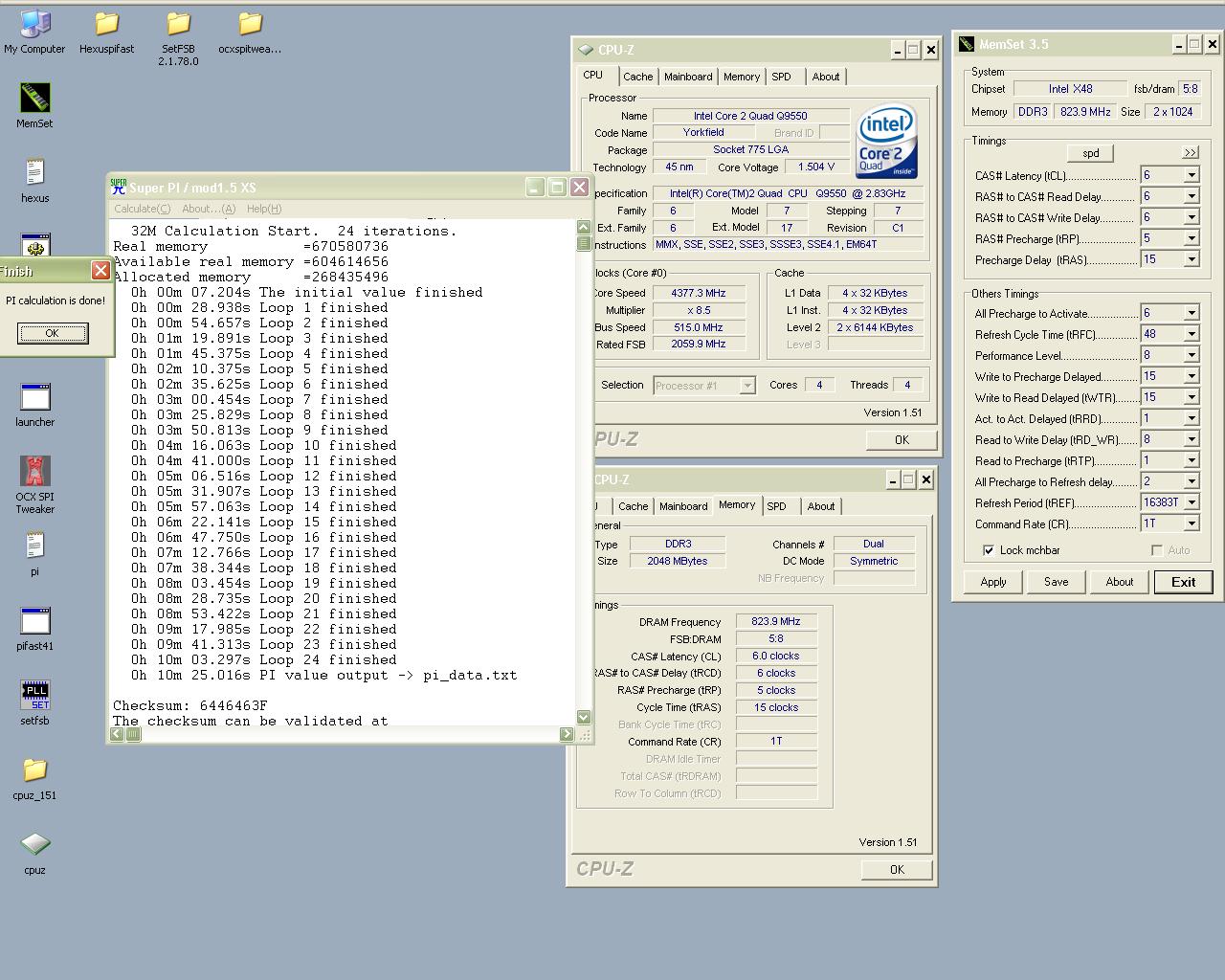The image size is (1225, 980).
Task: Open the CAS# Latency (tCL) dropdown
Action: pyautogui.click(x=1192, y=175)
